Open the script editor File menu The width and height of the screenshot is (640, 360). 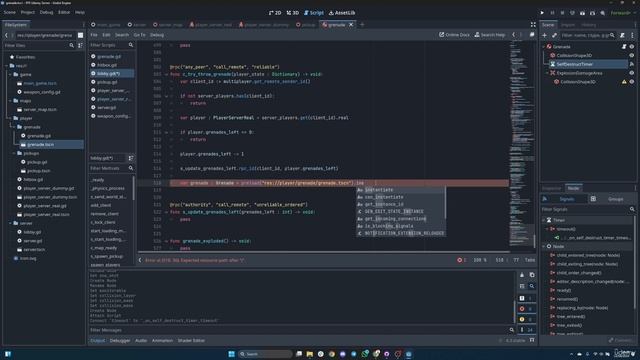click(94, 35)
